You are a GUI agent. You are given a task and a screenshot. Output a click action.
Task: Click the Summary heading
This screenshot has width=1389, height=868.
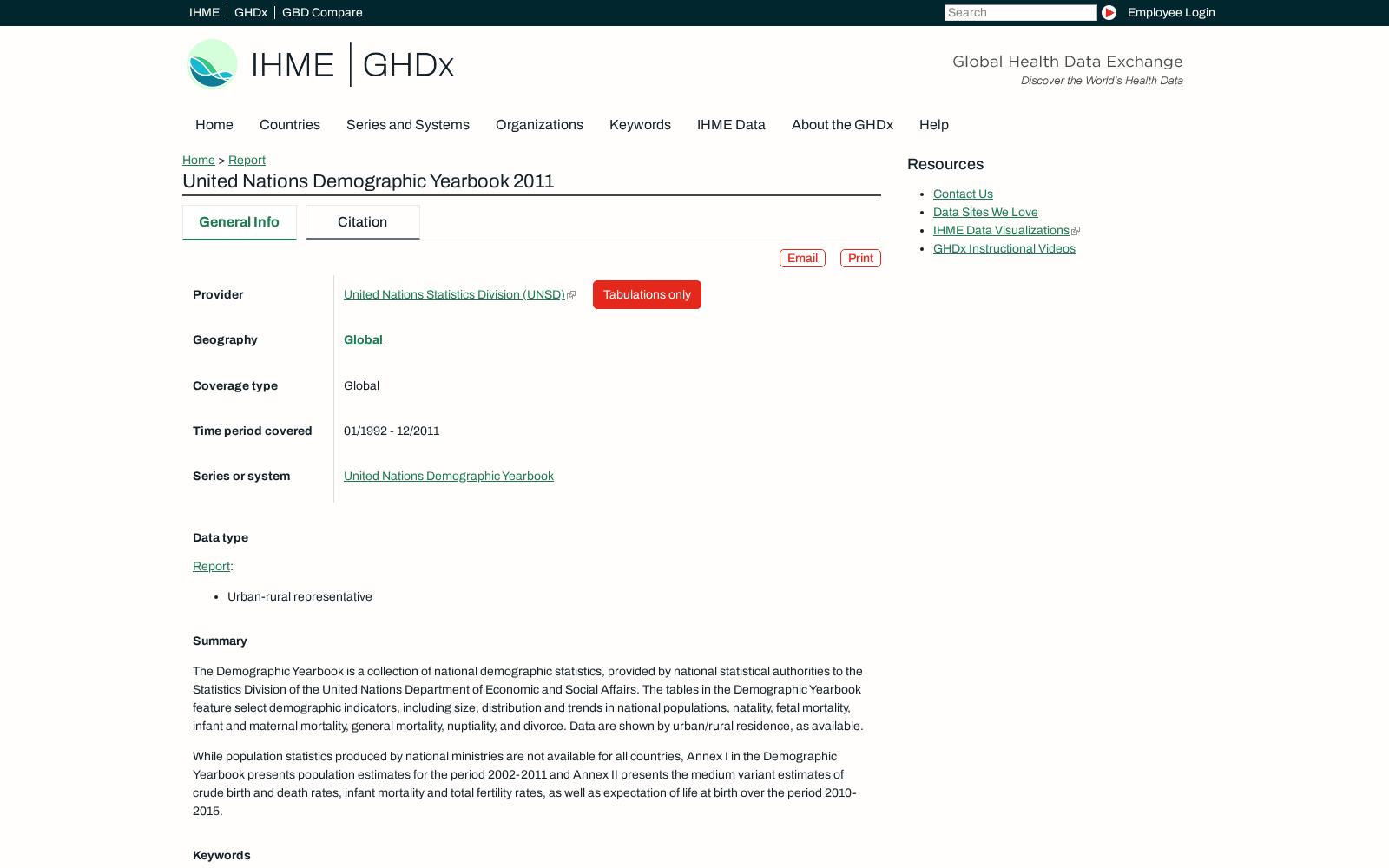click(x=220, y=641)
